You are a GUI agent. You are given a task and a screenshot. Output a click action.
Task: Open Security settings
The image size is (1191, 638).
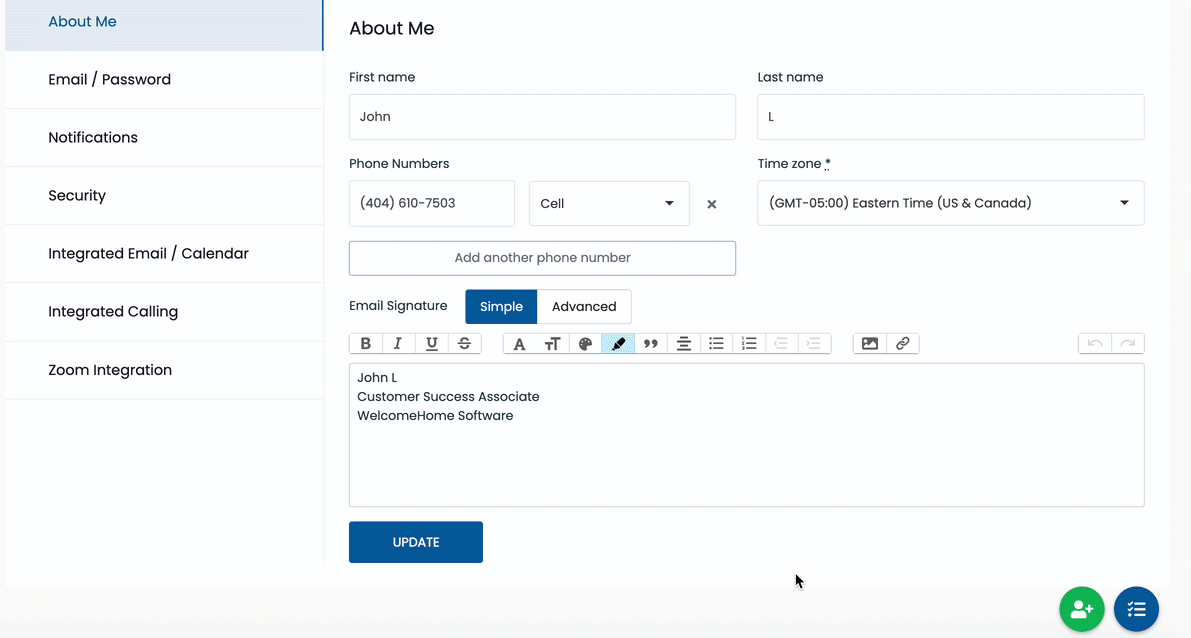[x=164, y=196]
